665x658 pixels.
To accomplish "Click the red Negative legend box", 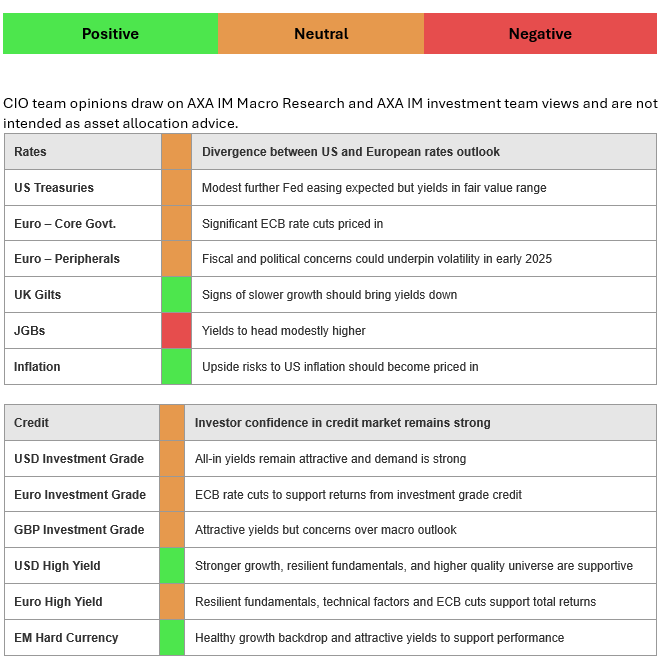I will [540, 34].
